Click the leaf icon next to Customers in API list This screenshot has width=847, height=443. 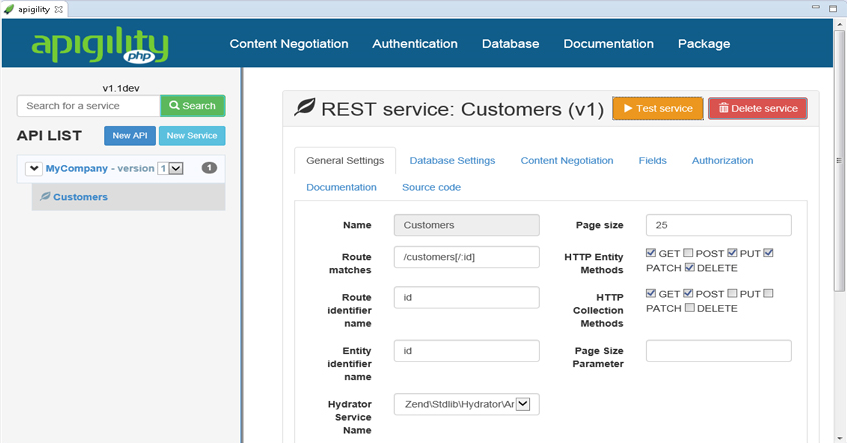pos(45,196)
